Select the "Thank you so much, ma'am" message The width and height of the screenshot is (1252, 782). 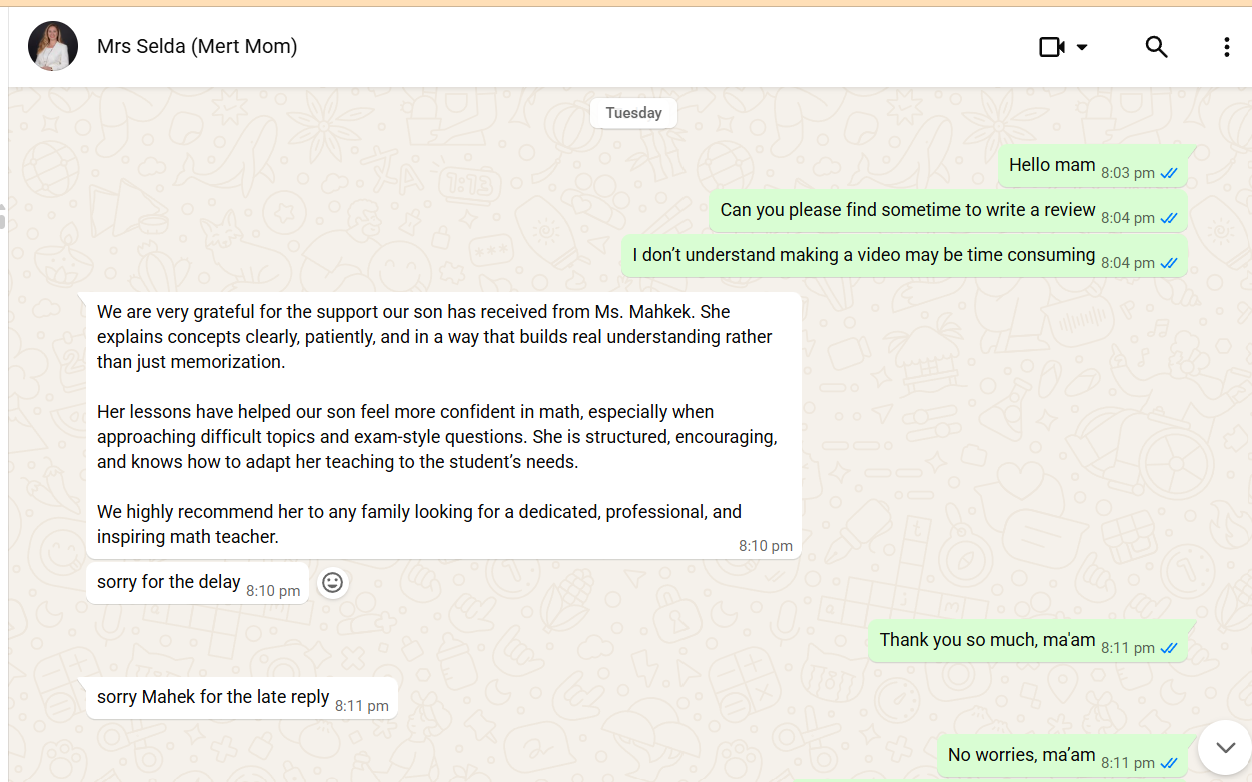pyautogui.click(x=1027, y=641)
